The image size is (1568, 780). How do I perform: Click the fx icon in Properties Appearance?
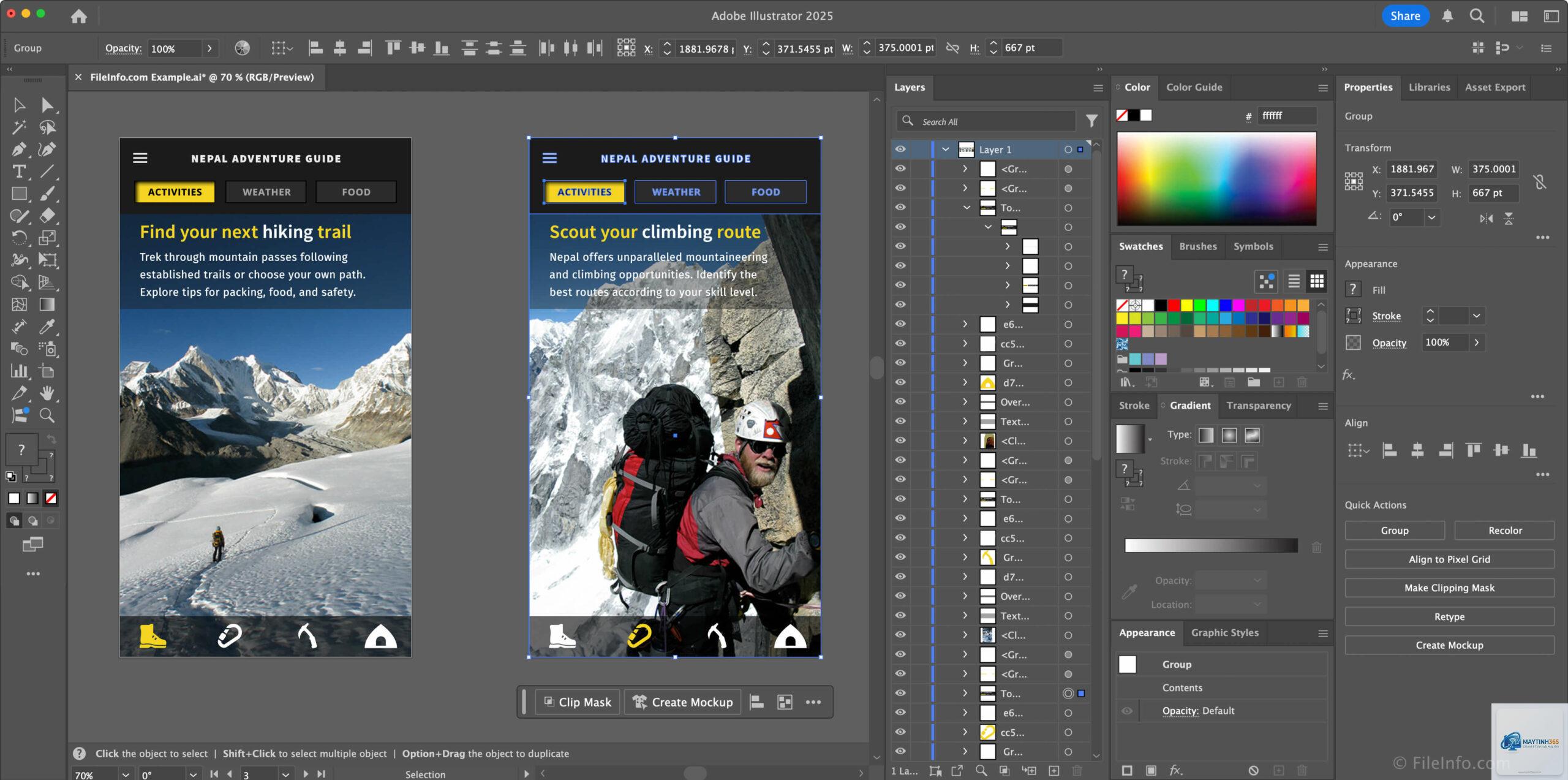(x=1349, y=374)
